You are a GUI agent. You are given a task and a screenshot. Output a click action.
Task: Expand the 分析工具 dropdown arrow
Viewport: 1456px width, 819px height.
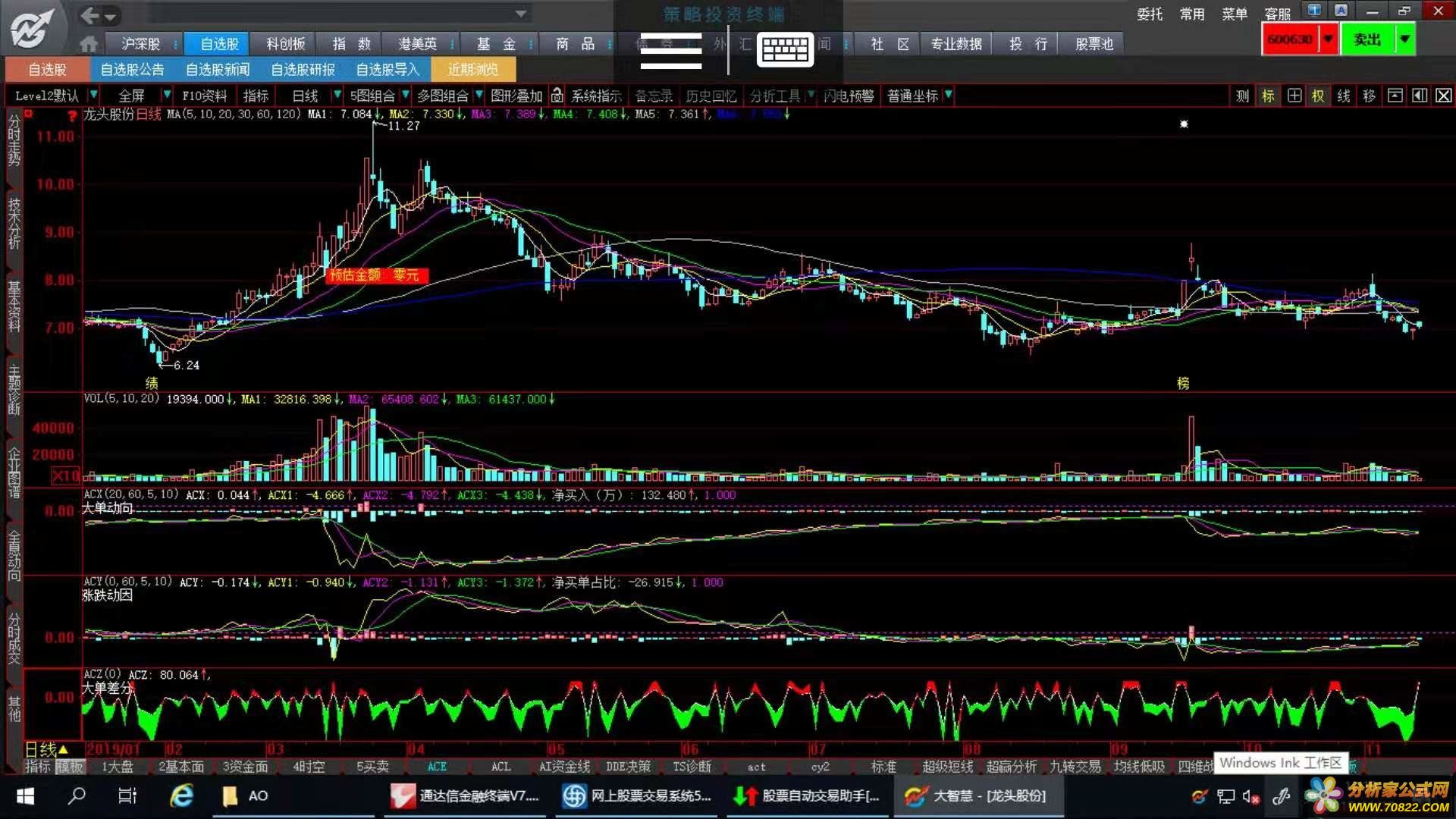(x=811, y=95)
